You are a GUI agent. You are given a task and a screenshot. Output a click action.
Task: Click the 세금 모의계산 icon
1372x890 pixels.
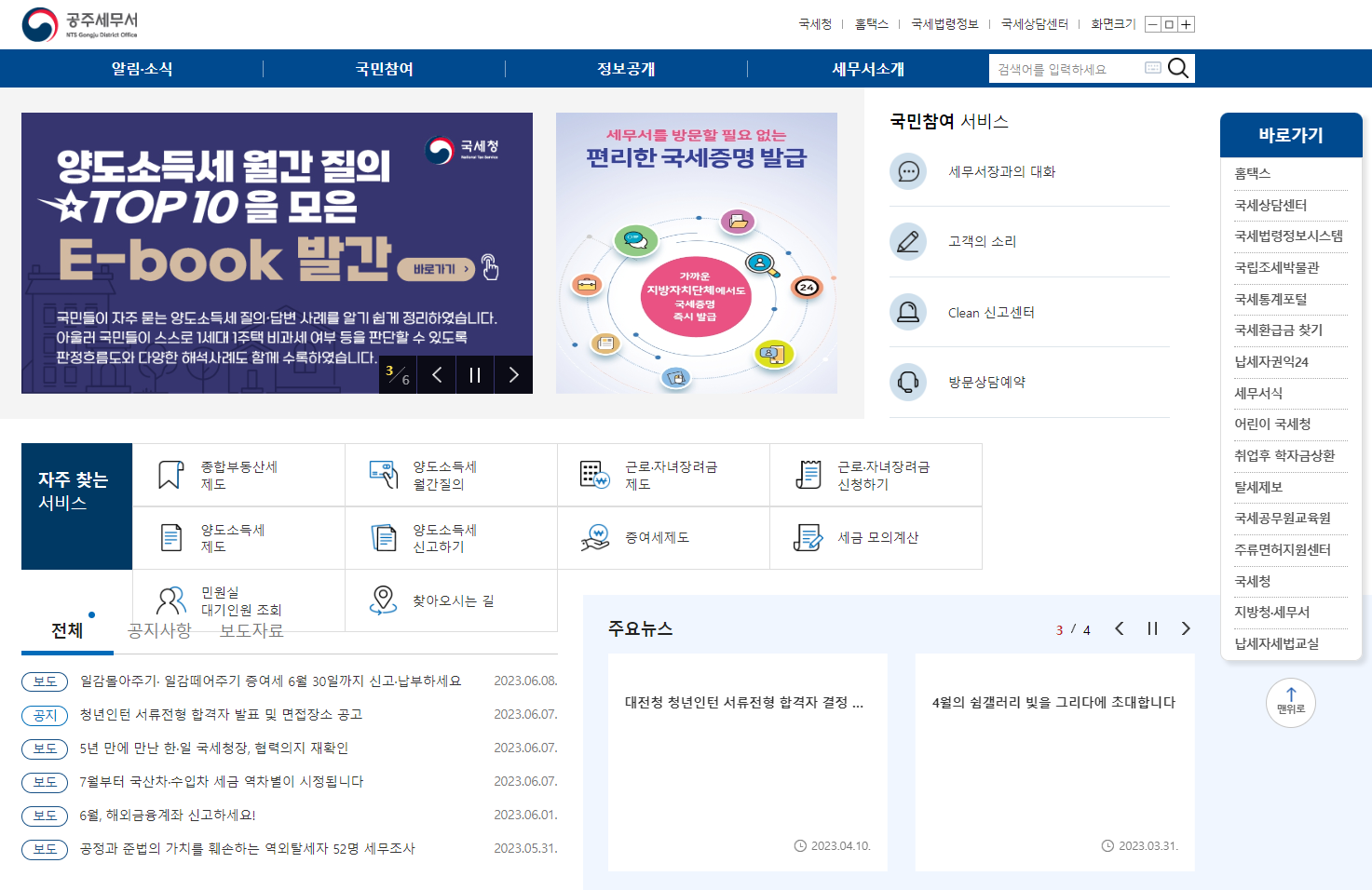808,538
